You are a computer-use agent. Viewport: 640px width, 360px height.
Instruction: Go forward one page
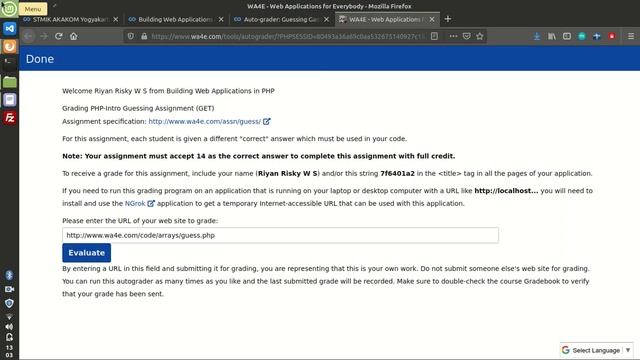point(44,36)
